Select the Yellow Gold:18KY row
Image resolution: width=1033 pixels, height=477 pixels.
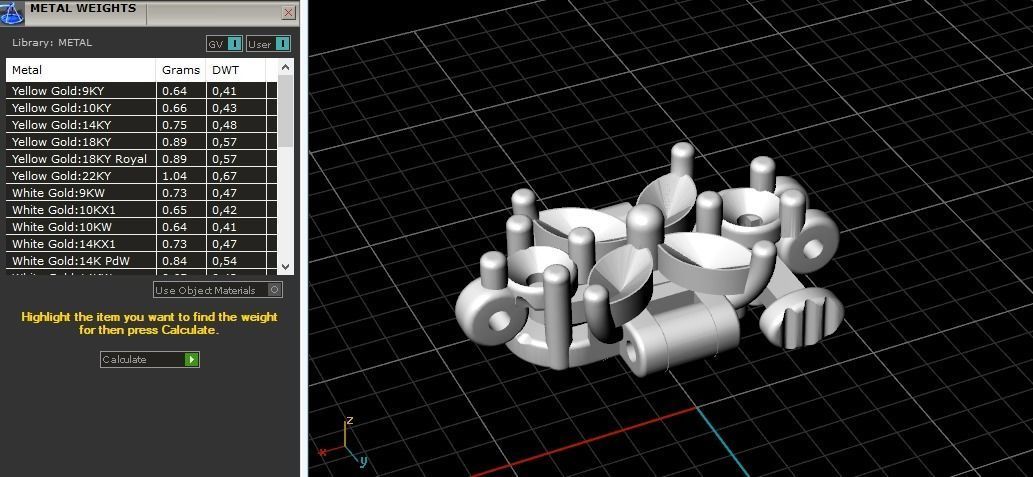(x=142, y=142)
